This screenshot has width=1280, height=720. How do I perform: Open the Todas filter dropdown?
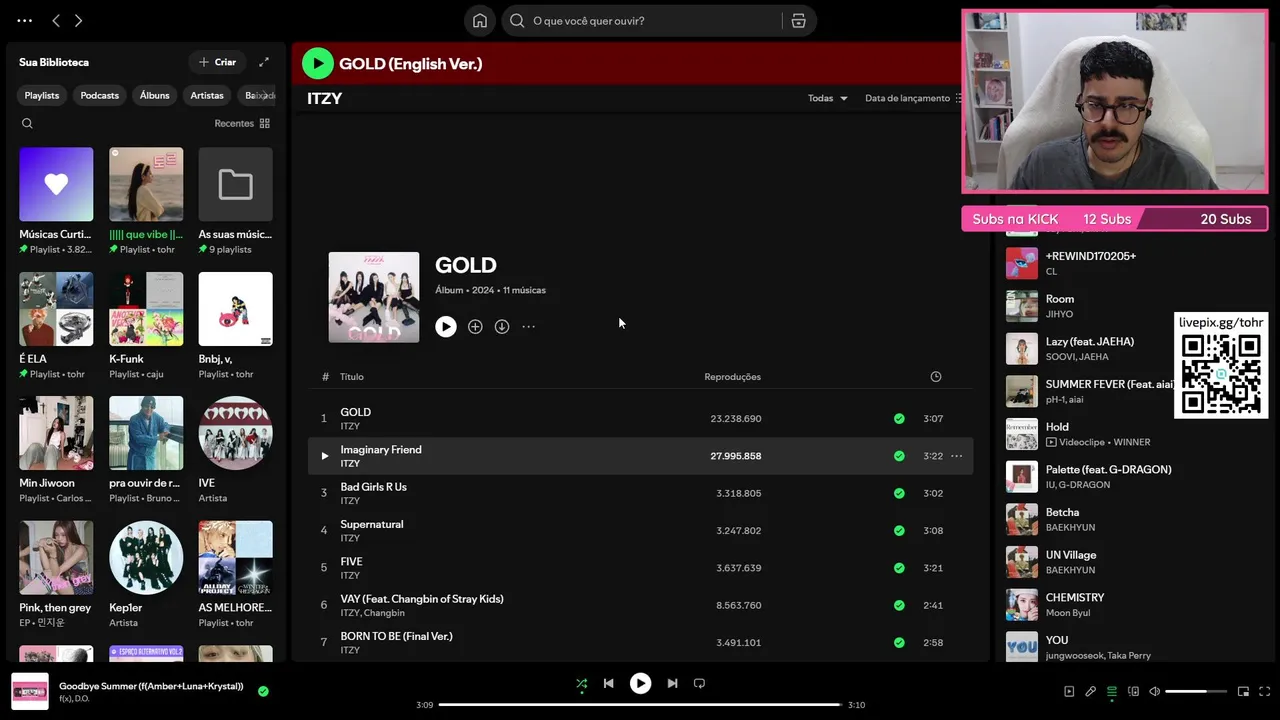tap(827, 98)
